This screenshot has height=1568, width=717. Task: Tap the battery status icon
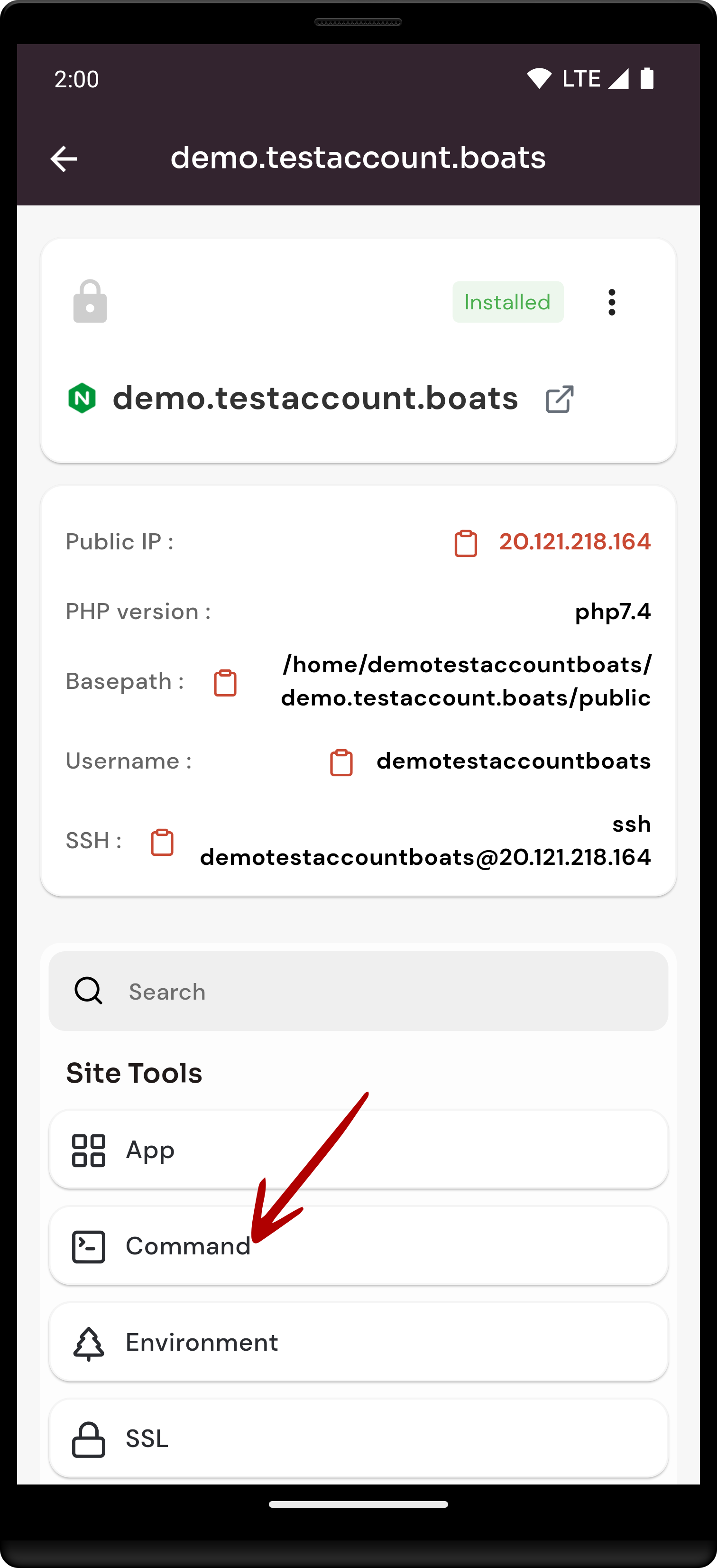(x=647, y=79)
